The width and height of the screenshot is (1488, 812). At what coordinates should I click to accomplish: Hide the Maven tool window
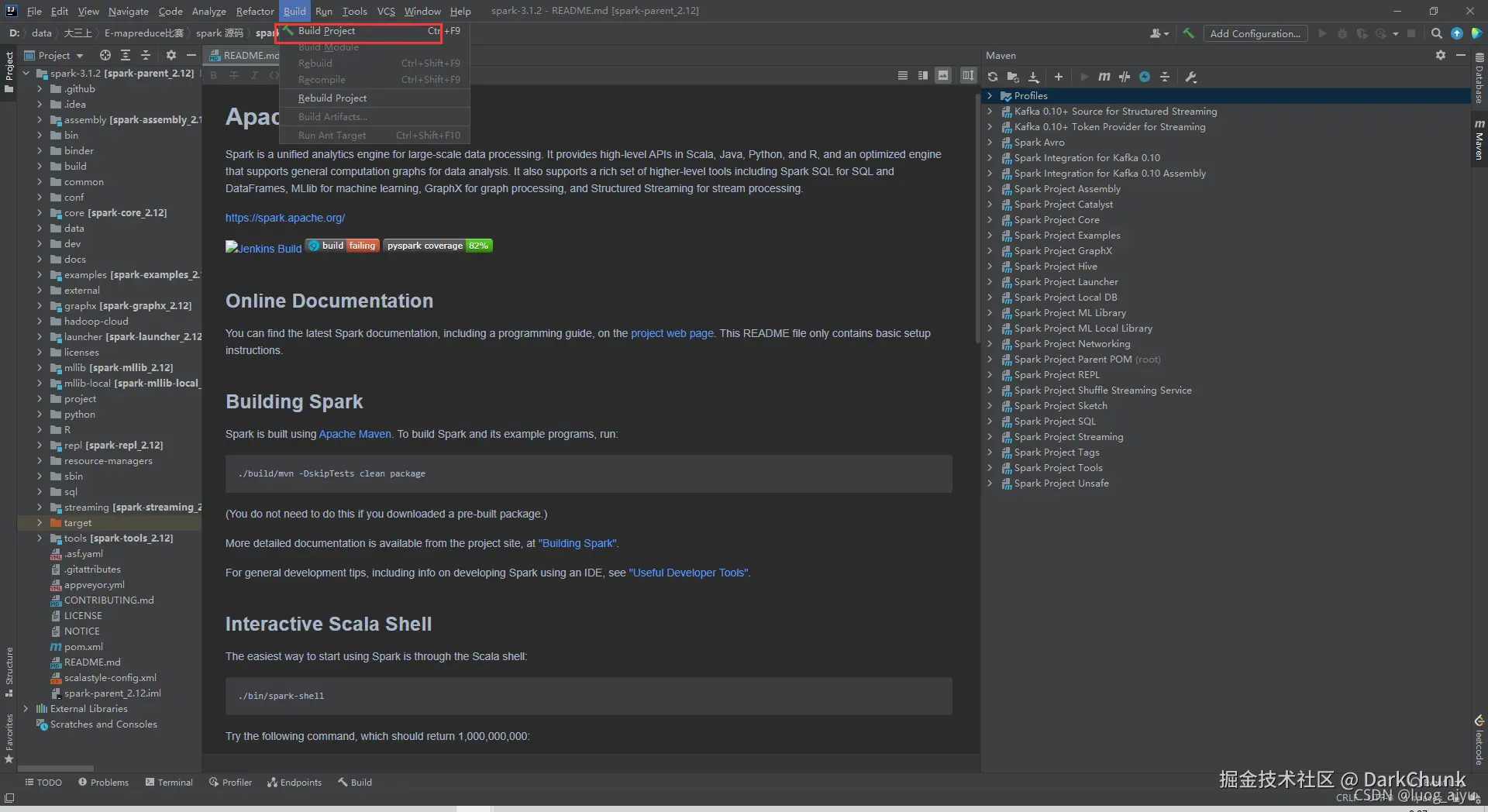pyautogui.click(x=1461, y=55)
